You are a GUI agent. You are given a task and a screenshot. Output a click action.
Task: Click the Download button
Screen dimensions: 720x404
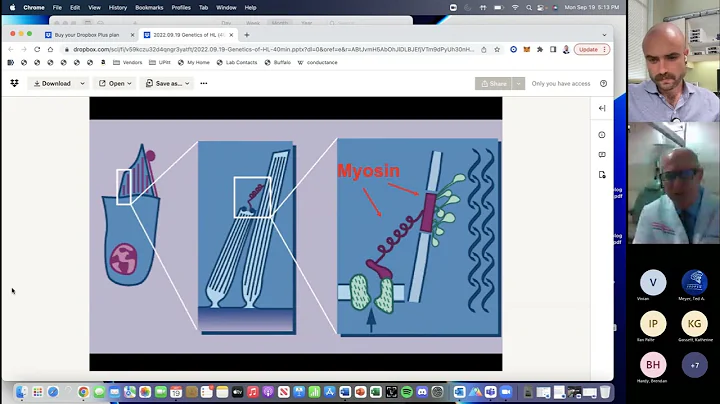pos(52,84)
